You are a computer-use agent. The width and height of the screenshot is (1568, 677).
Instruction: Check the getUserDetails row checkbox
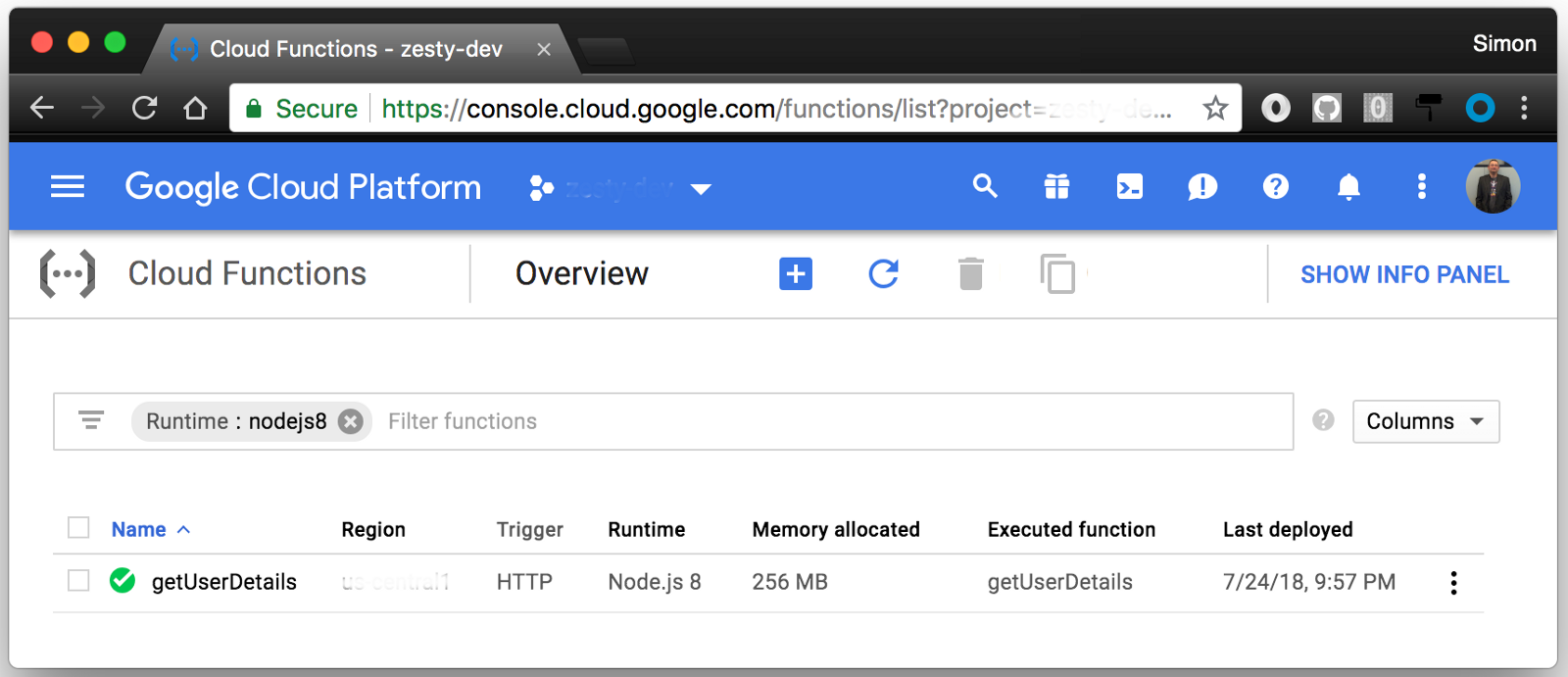pos(78,581)
